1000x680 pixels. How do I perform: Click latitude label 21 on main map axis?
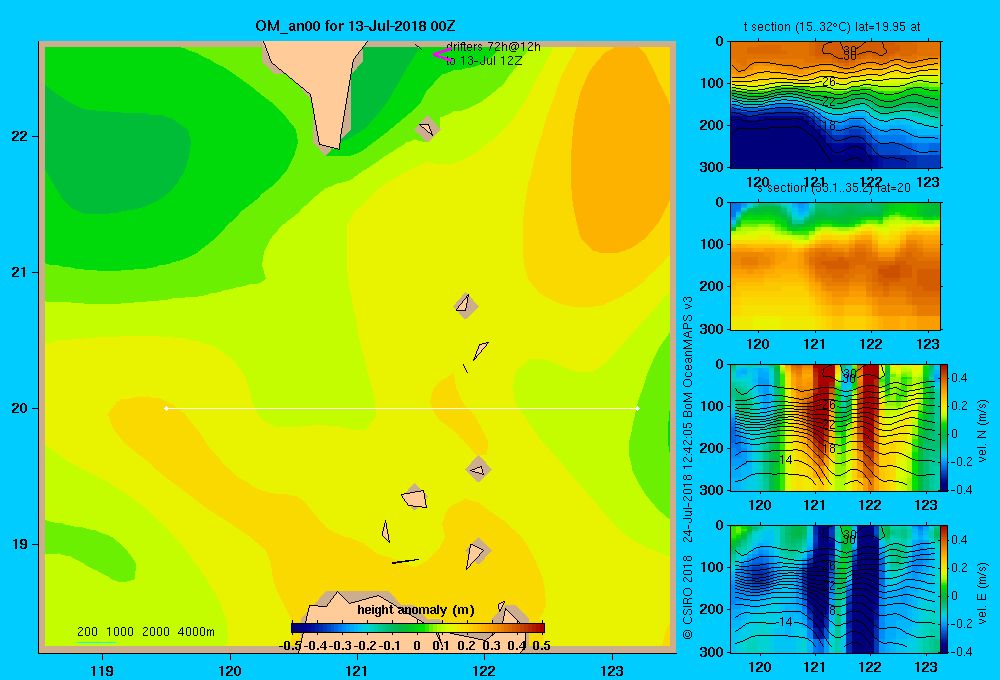click(x=20, y=272)
